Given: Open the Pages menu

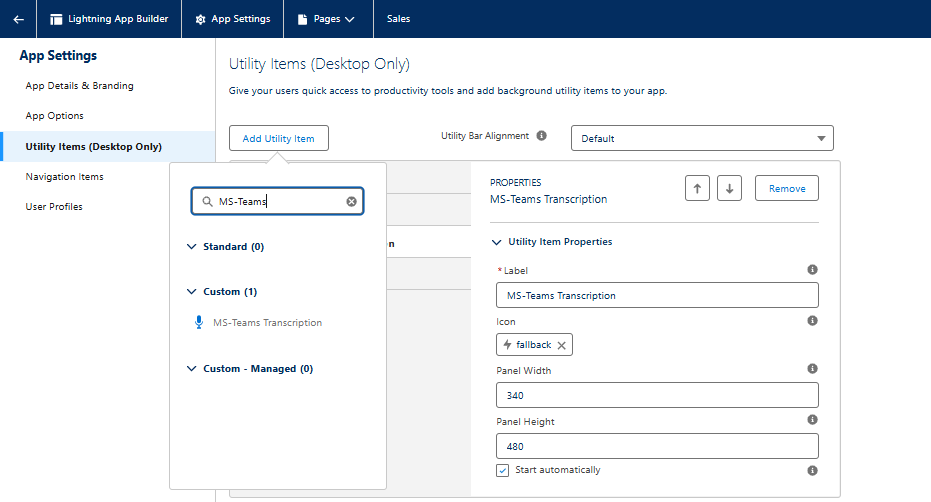Looking at the screenshot, I should pos(326,19).
